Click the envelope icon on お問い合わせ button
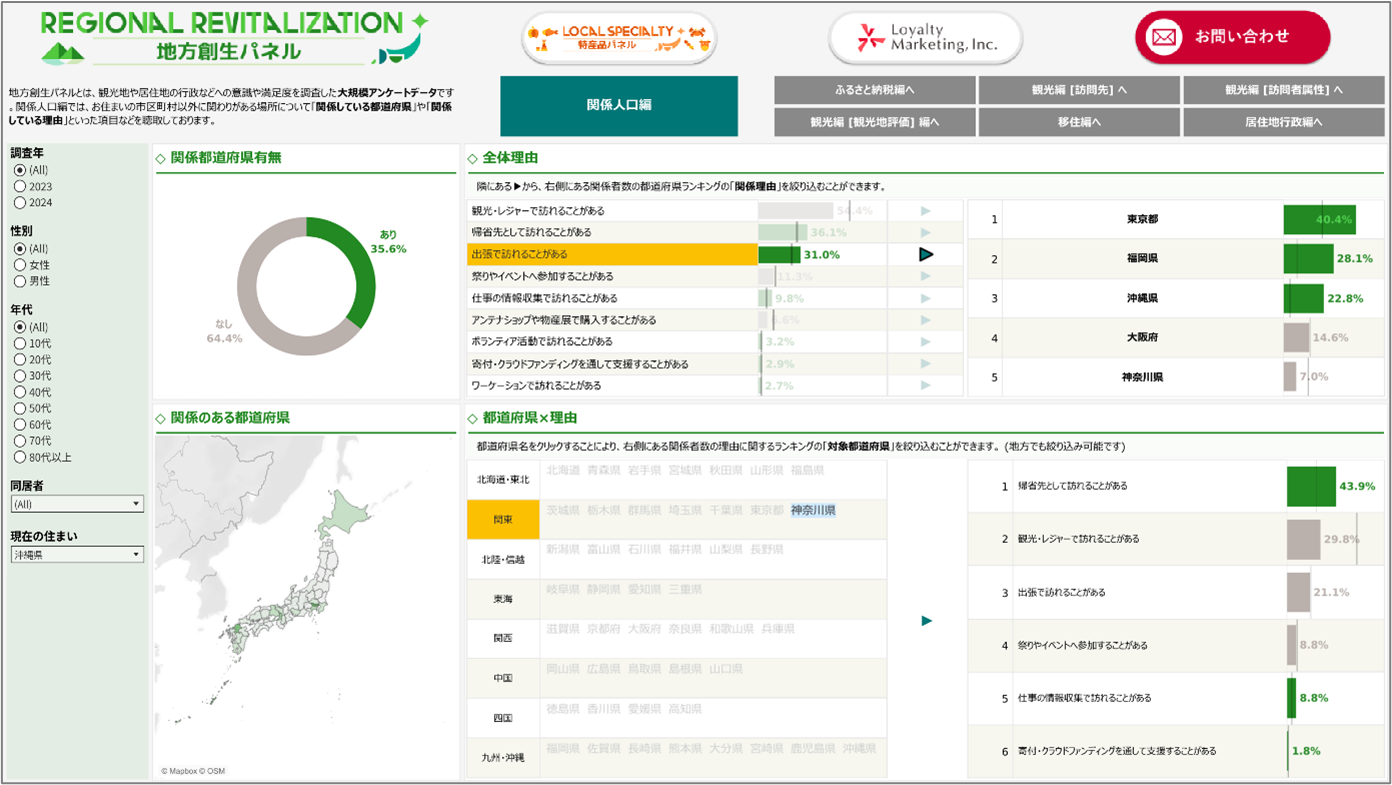 point(1163,38)
